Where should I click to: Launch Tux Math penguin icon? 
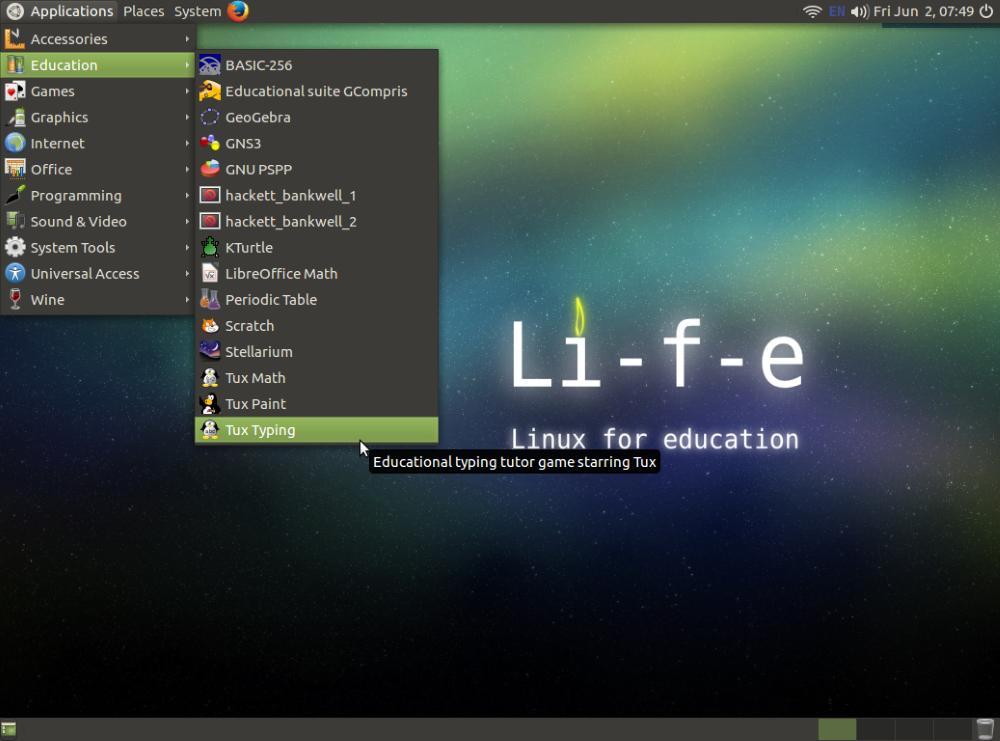[210, 378]
